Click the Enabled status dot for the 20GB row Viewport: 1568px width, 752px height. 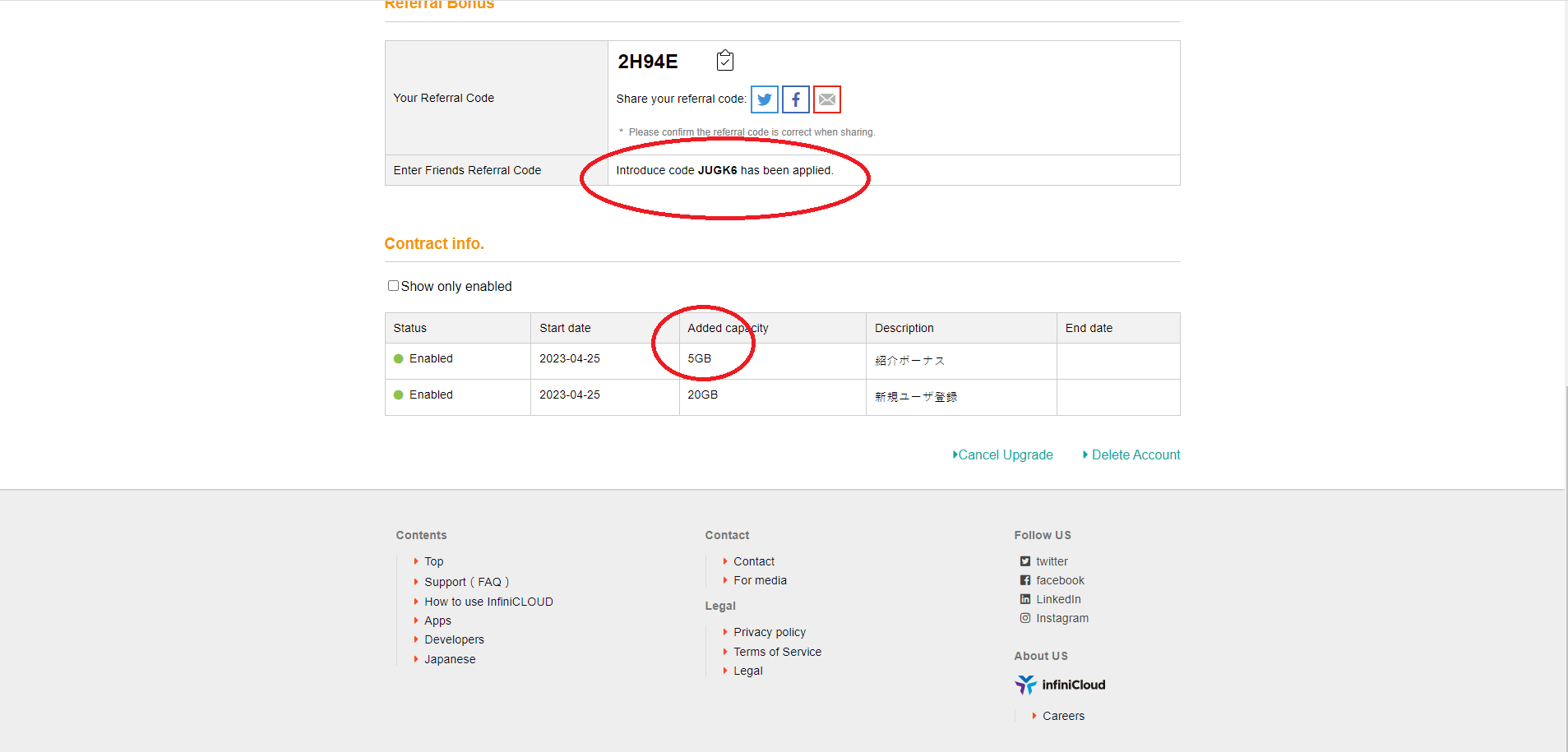[400, 394]
